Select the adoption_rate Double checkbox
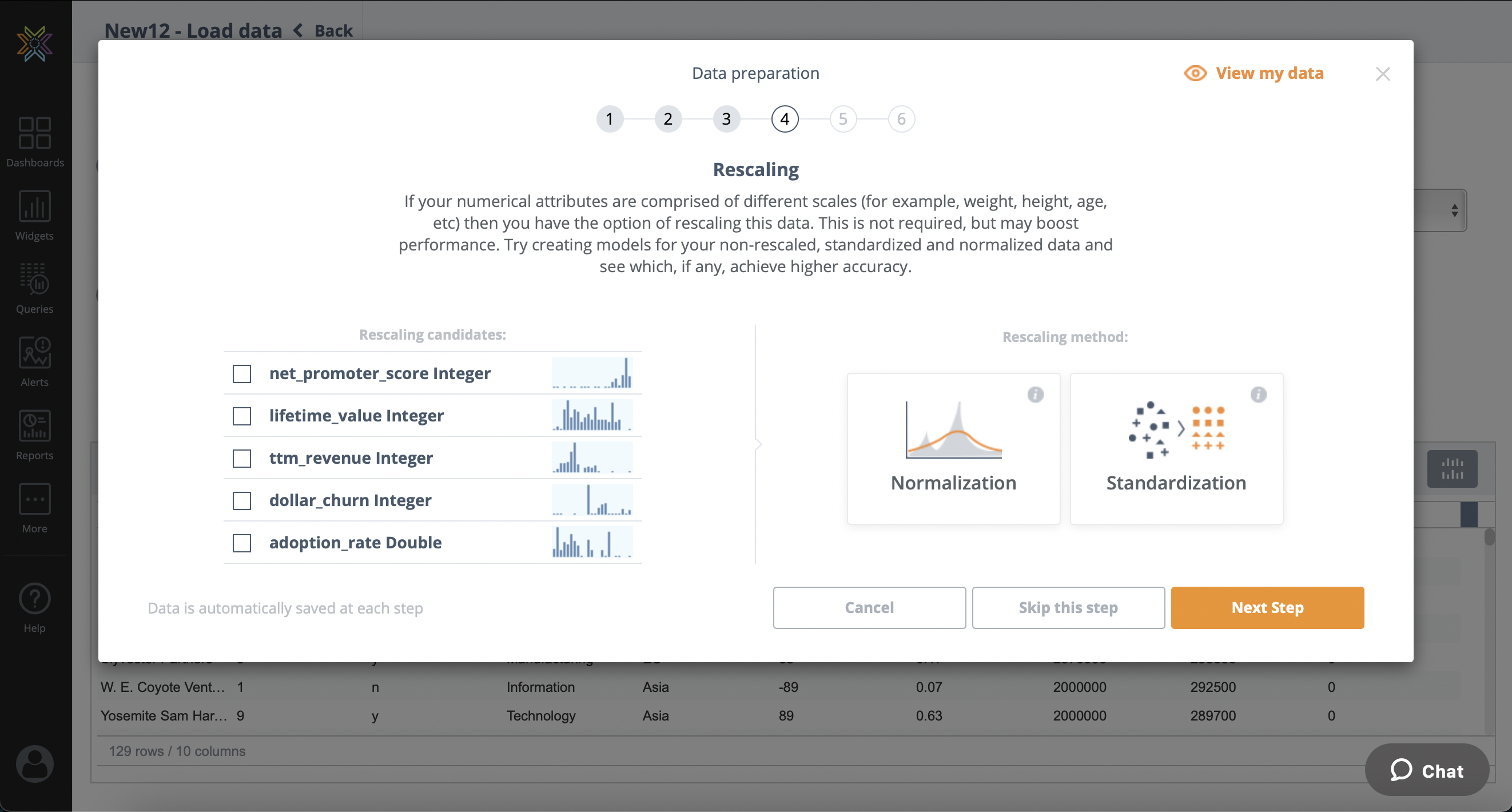 (241, 543)
